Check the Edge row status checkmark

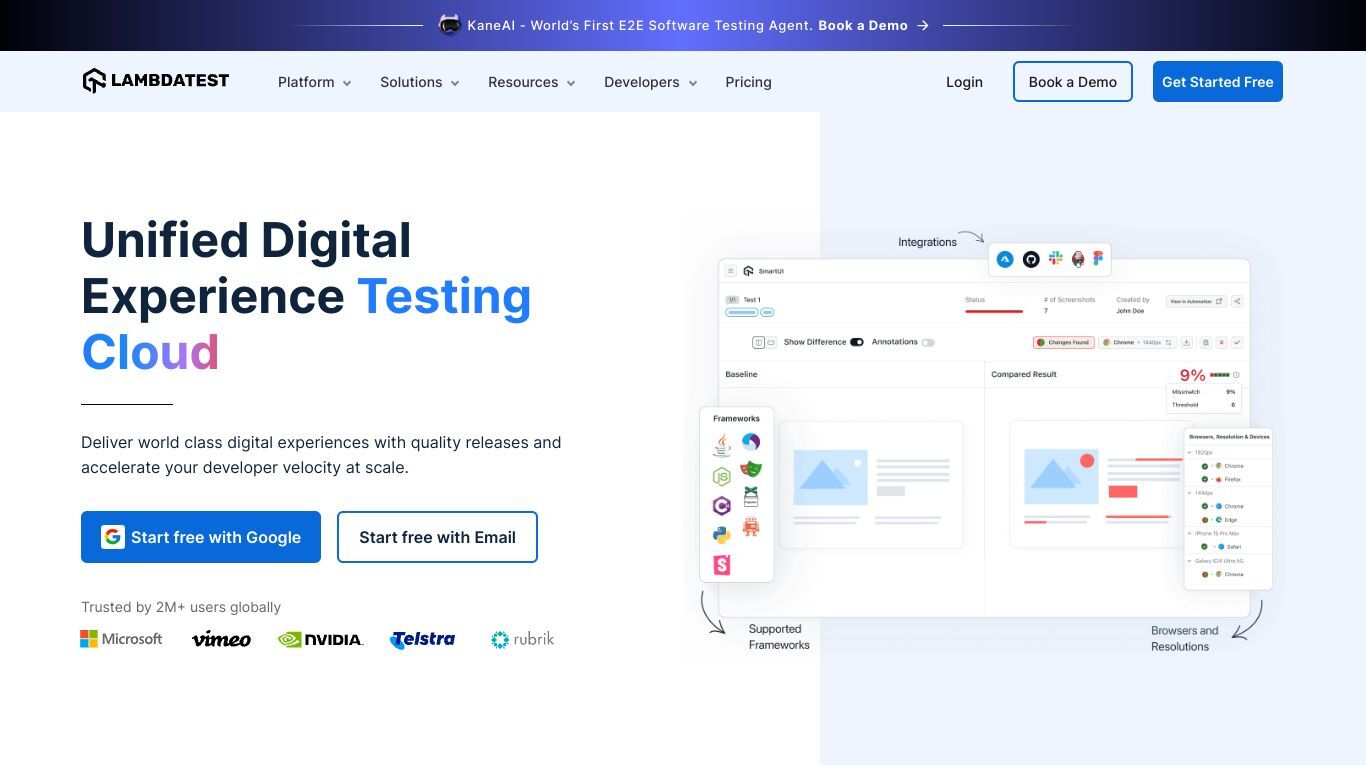click(x=1205, y=520)
